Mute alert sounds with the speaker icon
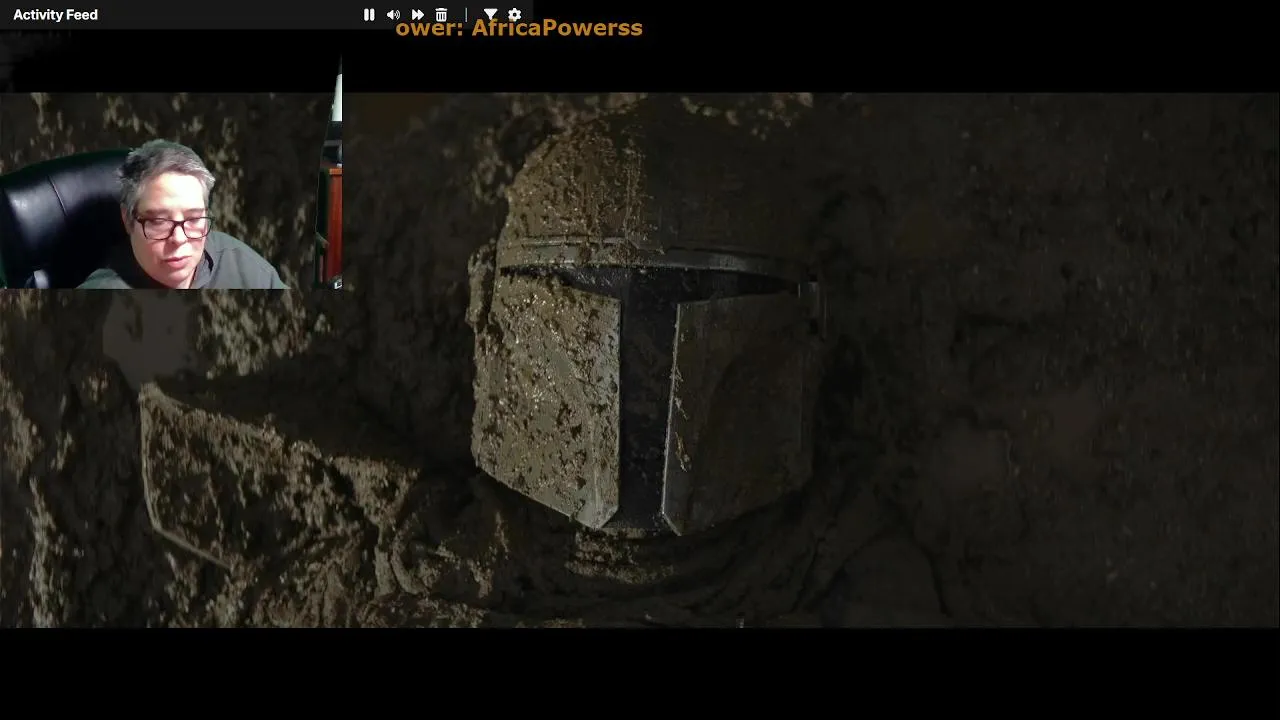The width and height of the screenshot is (1280, 720). [x=393, y=15]
